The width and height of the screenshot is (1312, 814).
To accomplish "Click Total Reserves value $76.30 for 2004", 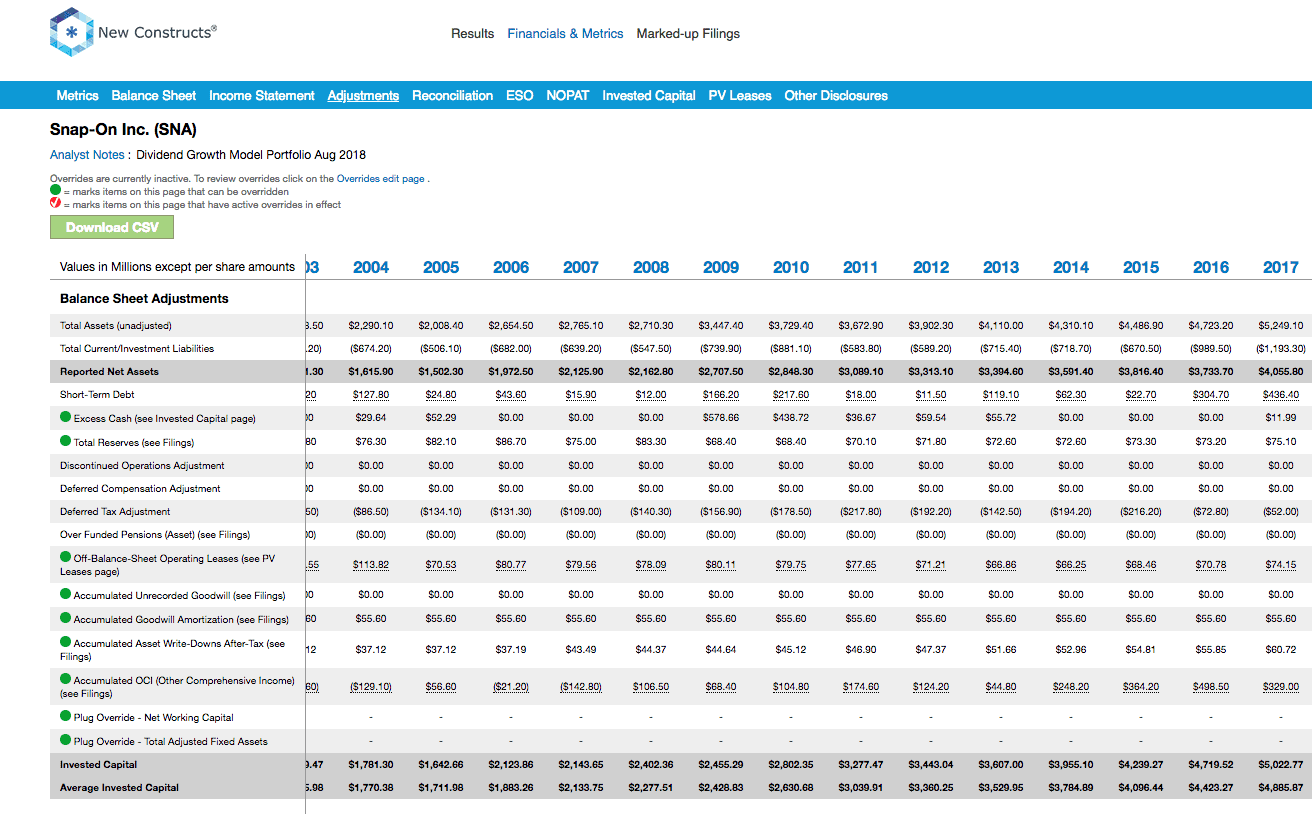I will [x=371, y=442].
